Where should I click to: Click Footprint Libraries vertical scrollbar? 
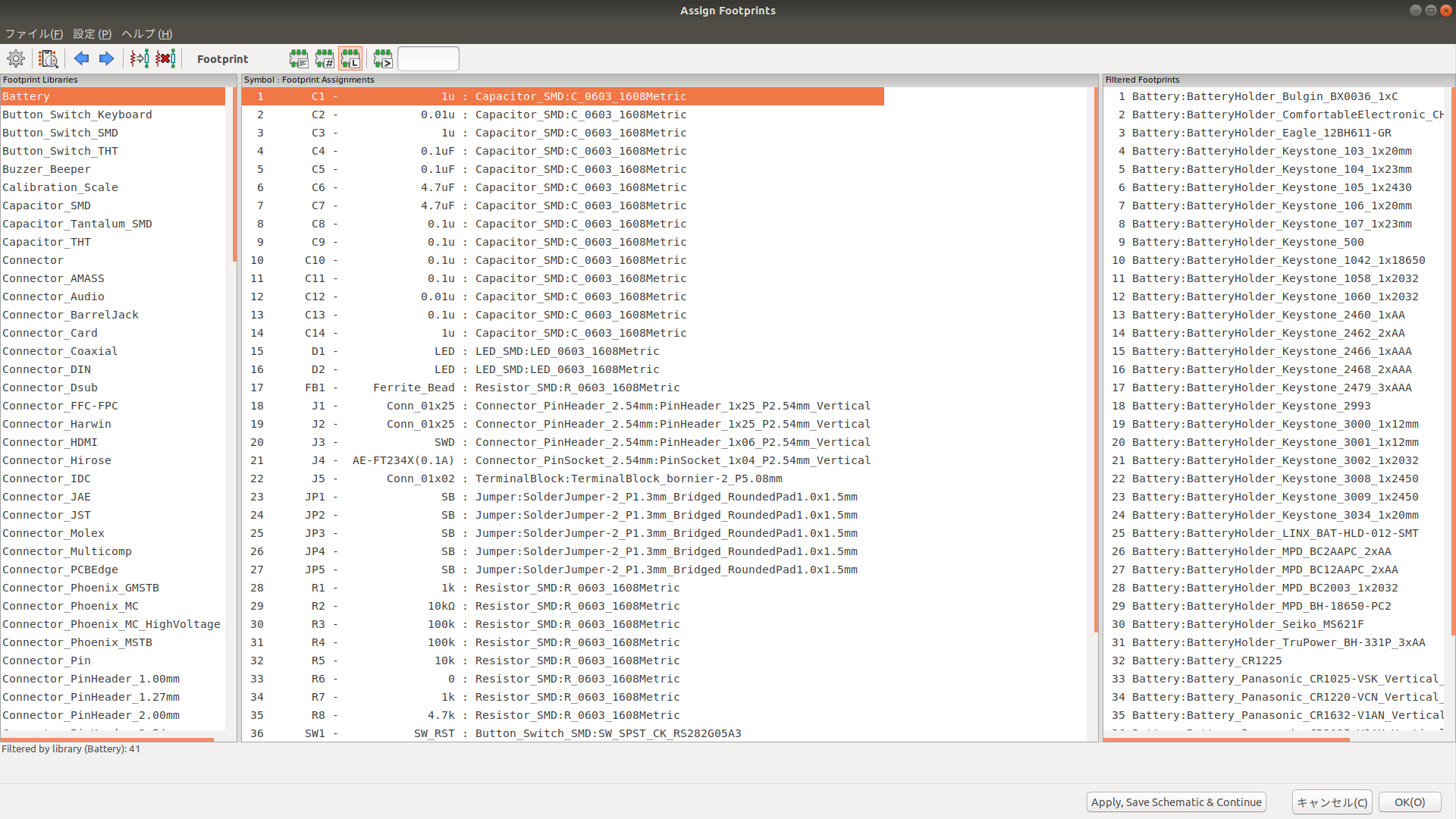234,174
